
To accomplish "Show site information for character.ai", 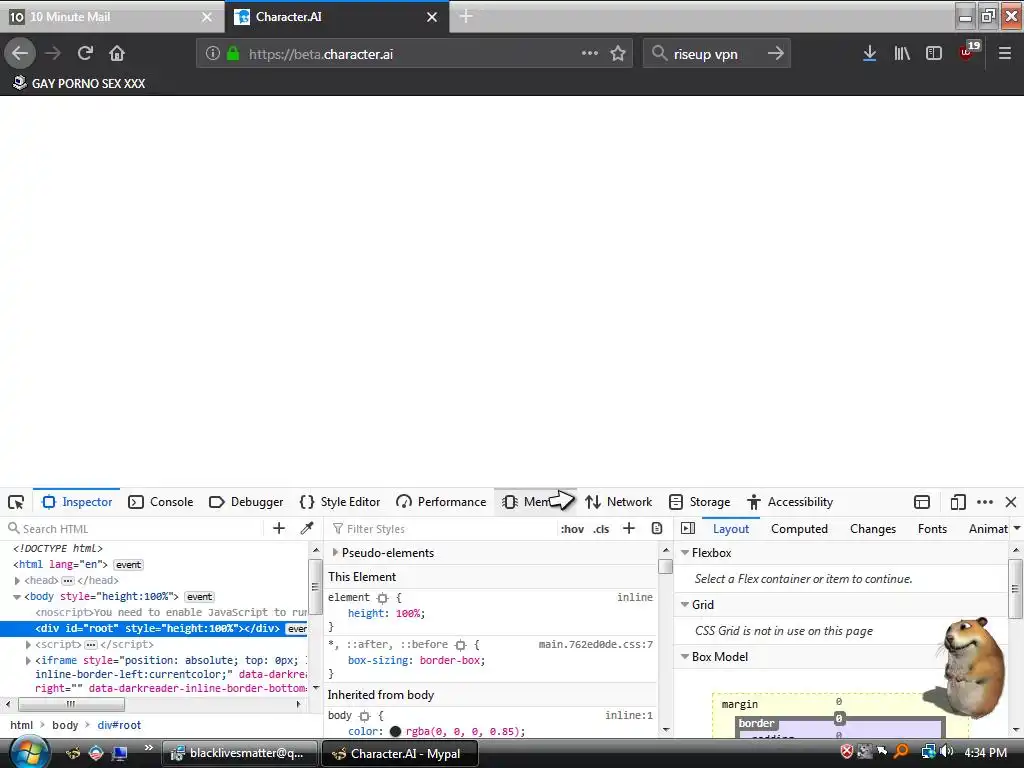I will pos(213,54).
